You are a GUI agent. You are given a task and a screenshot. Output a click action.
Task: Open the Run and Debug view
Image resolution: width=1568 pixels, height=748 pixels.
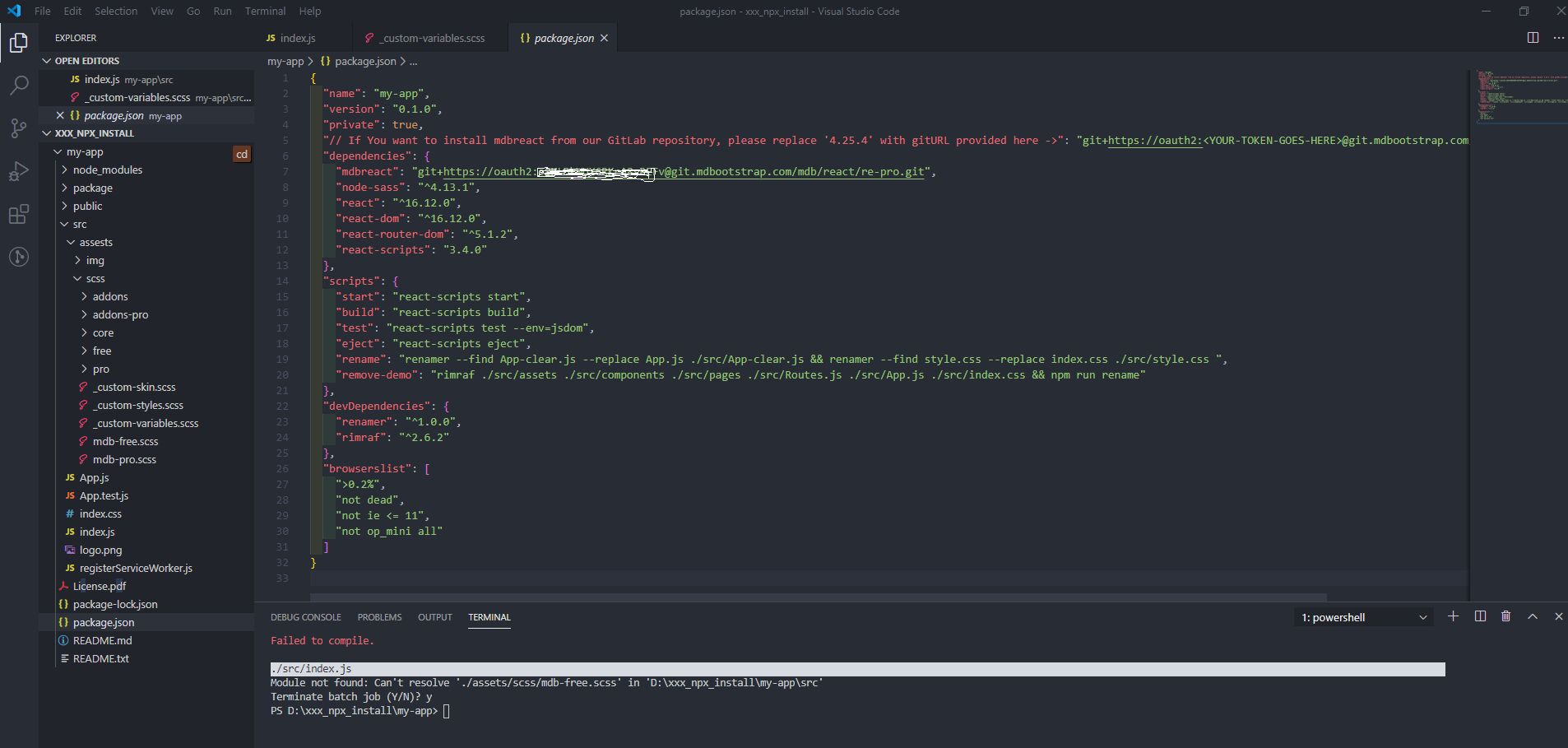[18, 171]
